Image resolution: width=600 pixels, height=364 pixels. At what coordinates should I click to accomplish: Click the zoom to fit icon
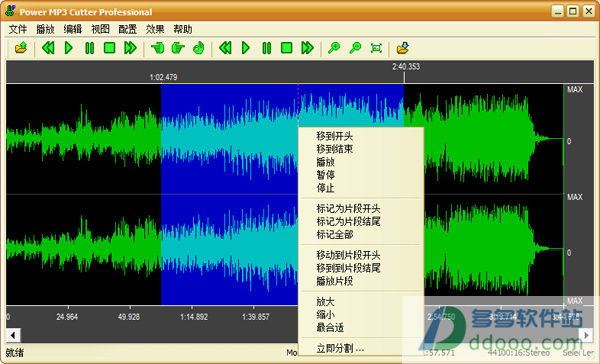click(x=376, y=48)
